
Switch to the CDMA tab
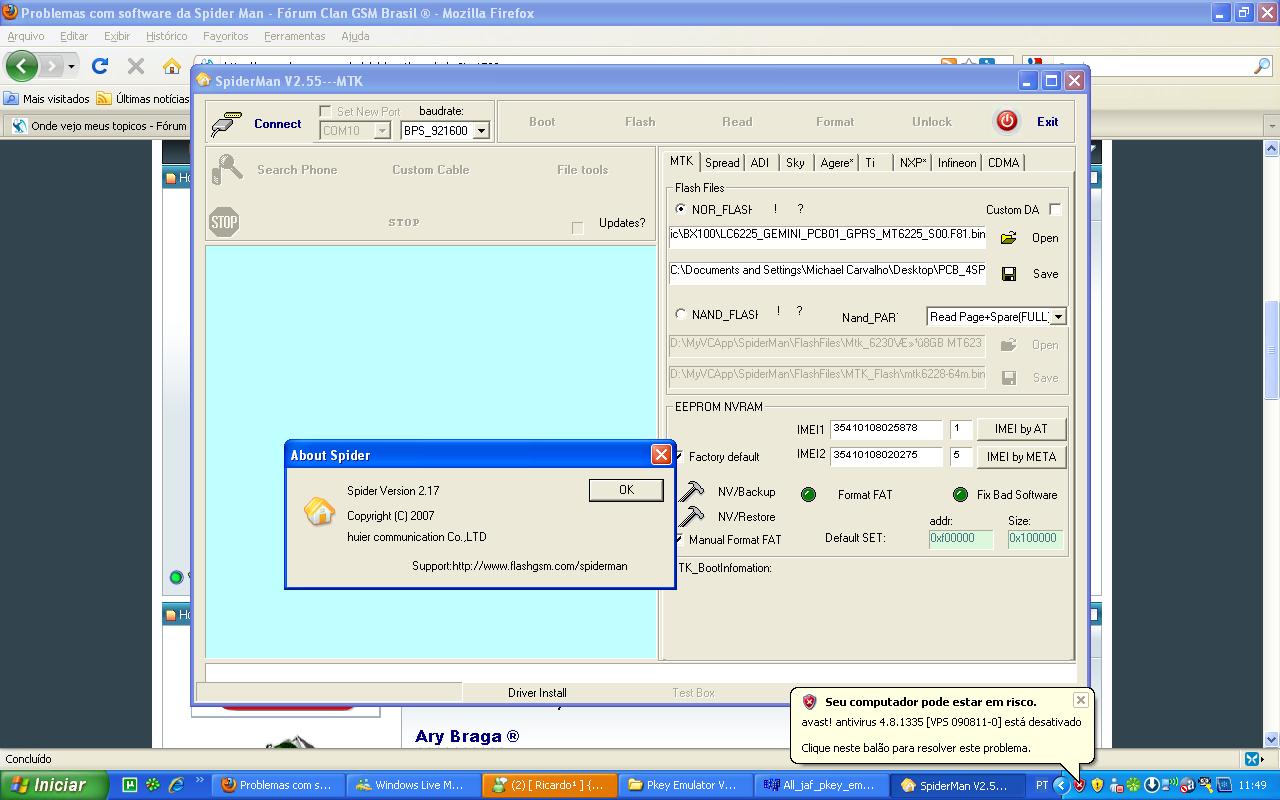click(1003, 162)
